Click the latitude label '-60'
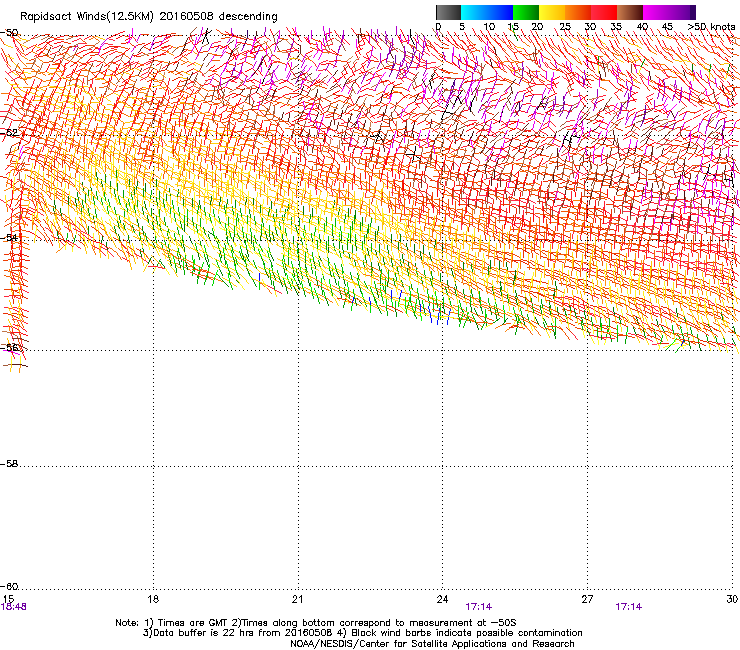 tap(9, 587)
